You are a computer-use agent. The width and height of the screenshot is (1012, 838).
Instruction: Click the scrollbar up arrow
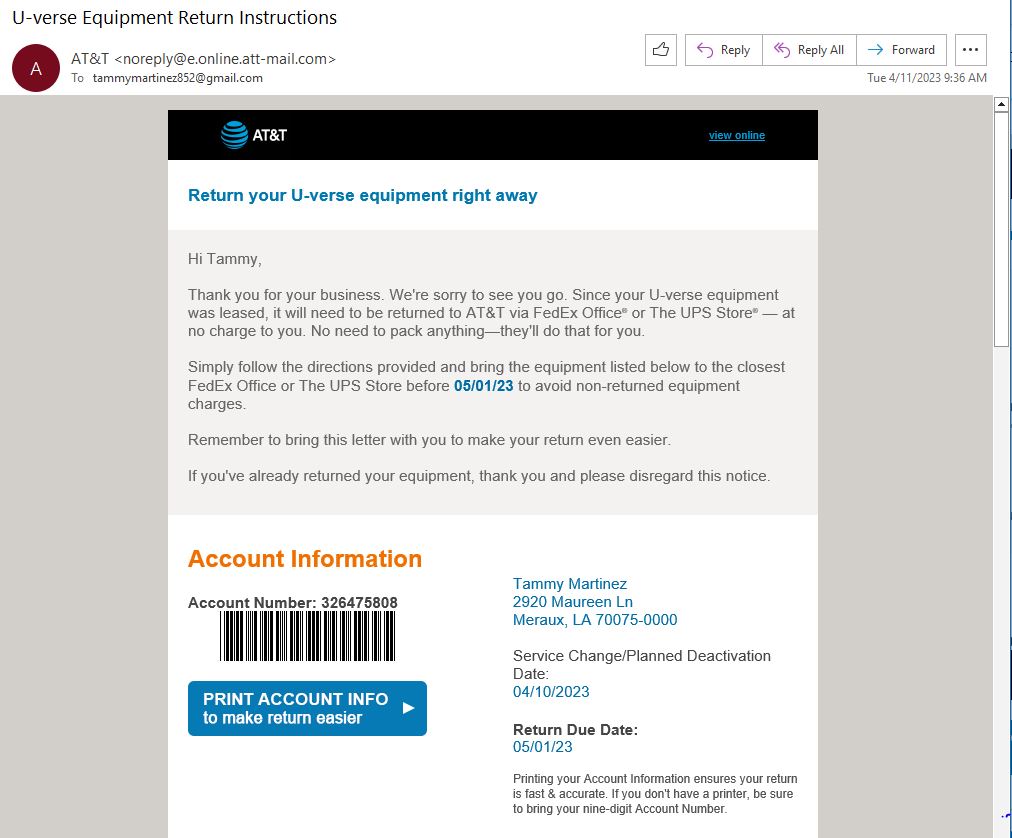pyautogui.click(x=1001, y=103)
